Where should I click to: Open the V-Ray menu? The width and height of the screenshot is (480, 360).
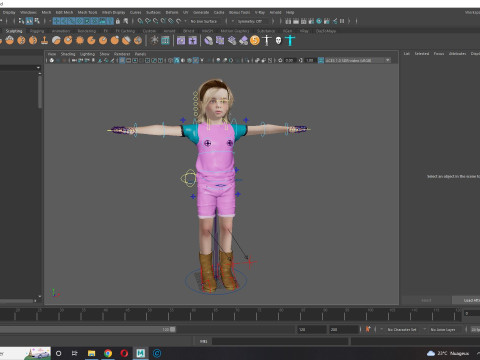260,12
